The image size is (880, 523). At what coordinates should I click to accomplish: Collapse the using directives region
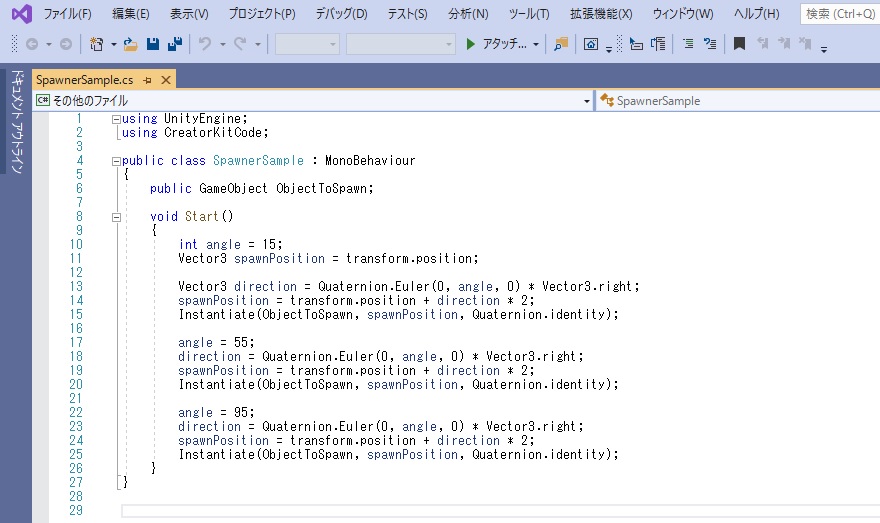(116, 119)
